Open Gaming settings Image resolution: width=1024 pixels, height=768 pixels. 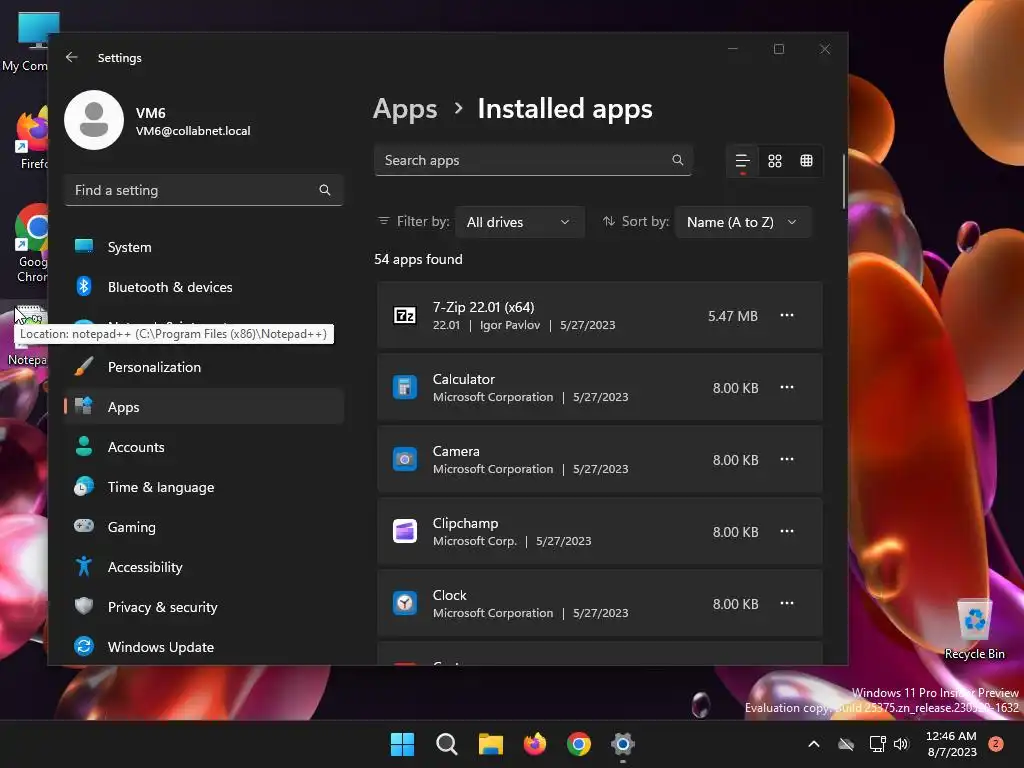(204, 527)
